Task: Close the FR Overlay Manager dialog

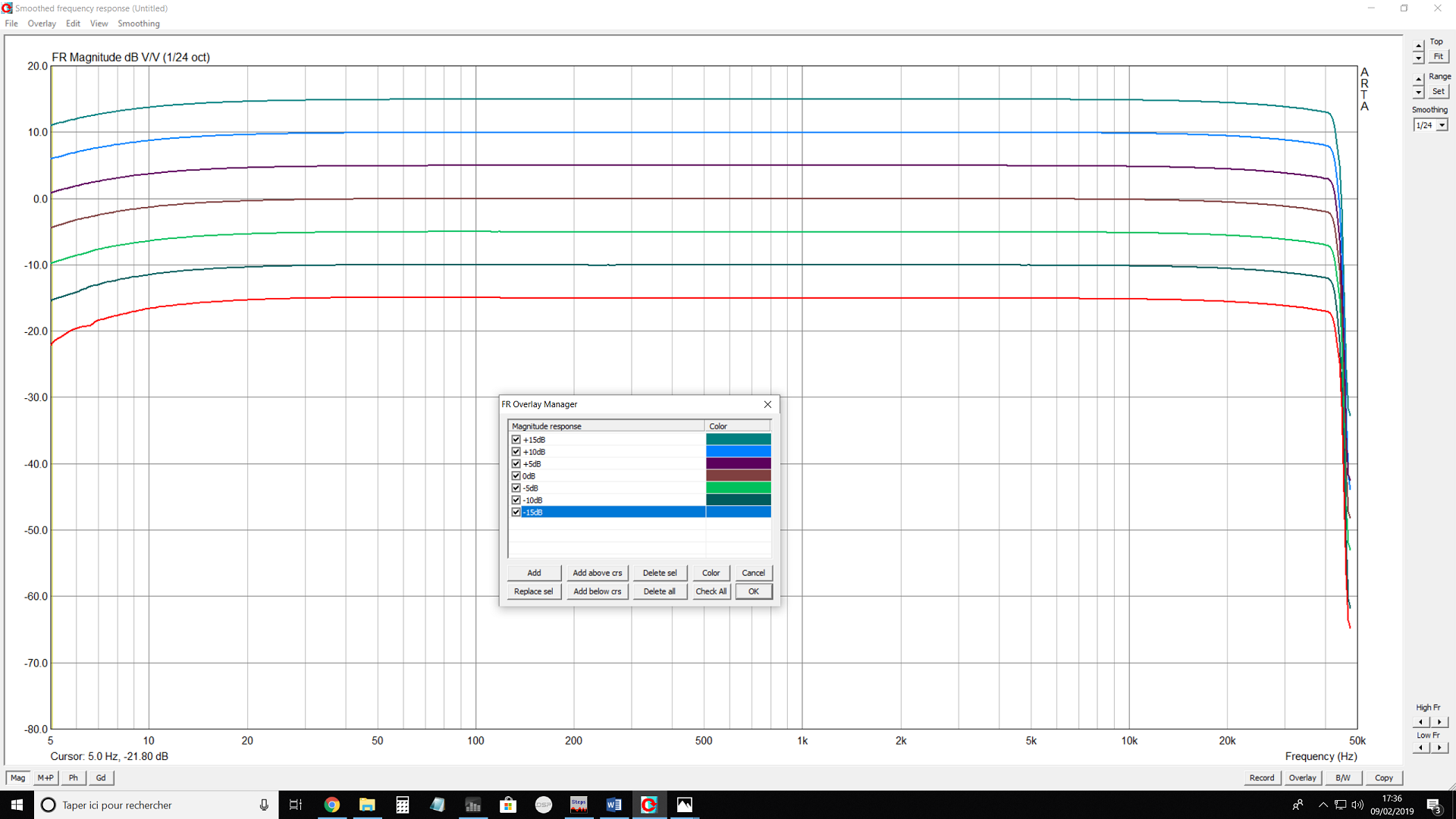Action: [767, 404]
